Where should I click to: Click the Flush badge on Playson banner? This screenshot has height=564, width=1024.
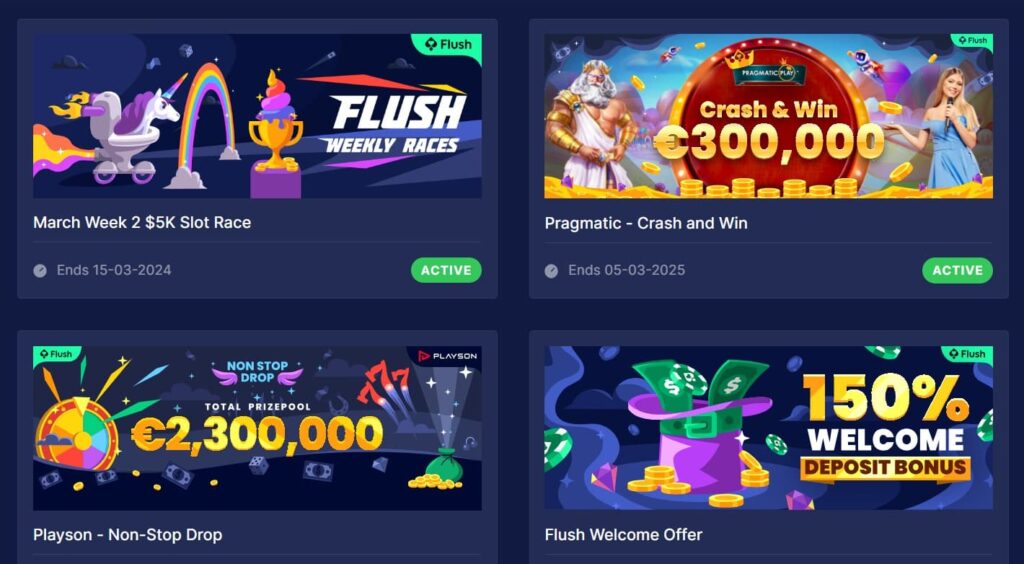[56, 354]
